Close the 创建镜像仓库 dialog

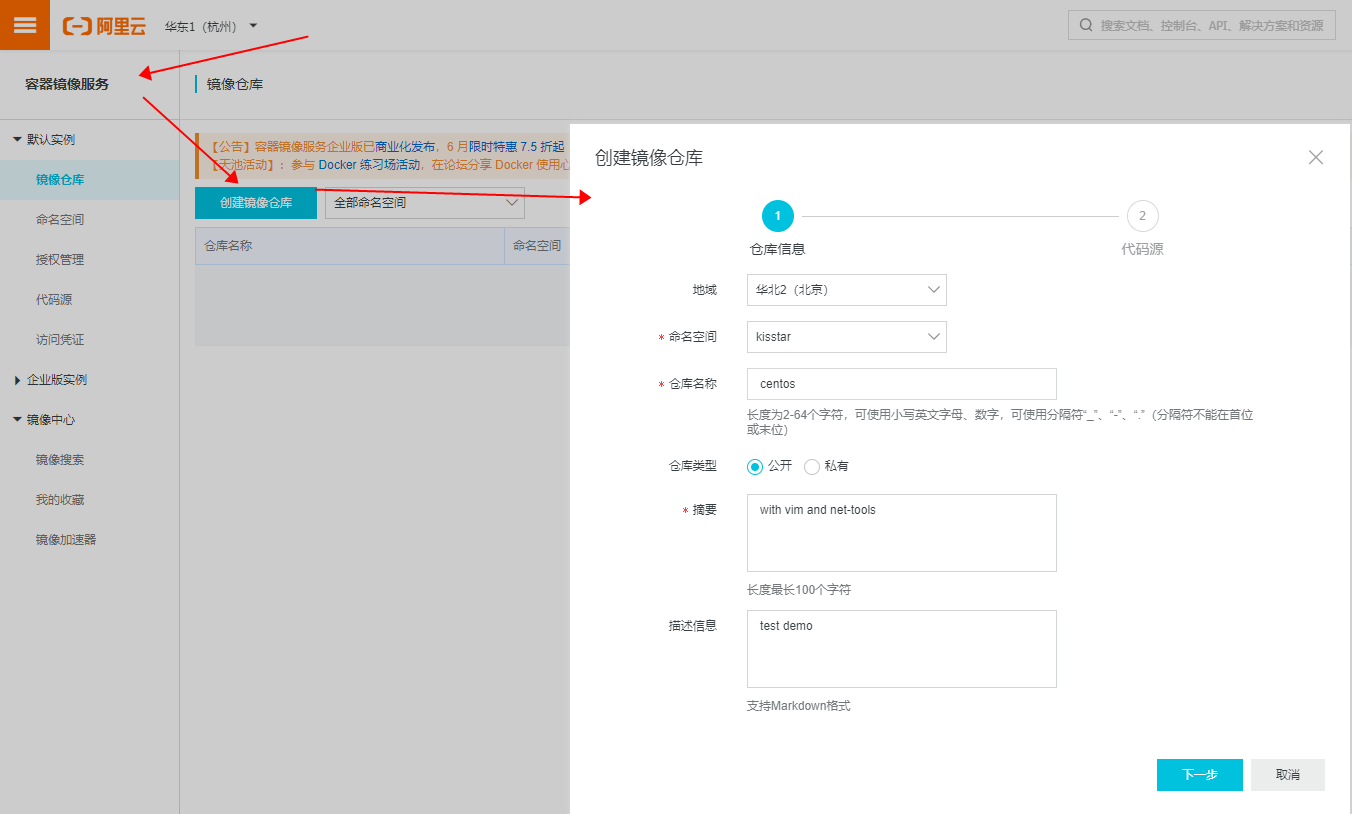pyautogui.click(x=1316, y=157)
